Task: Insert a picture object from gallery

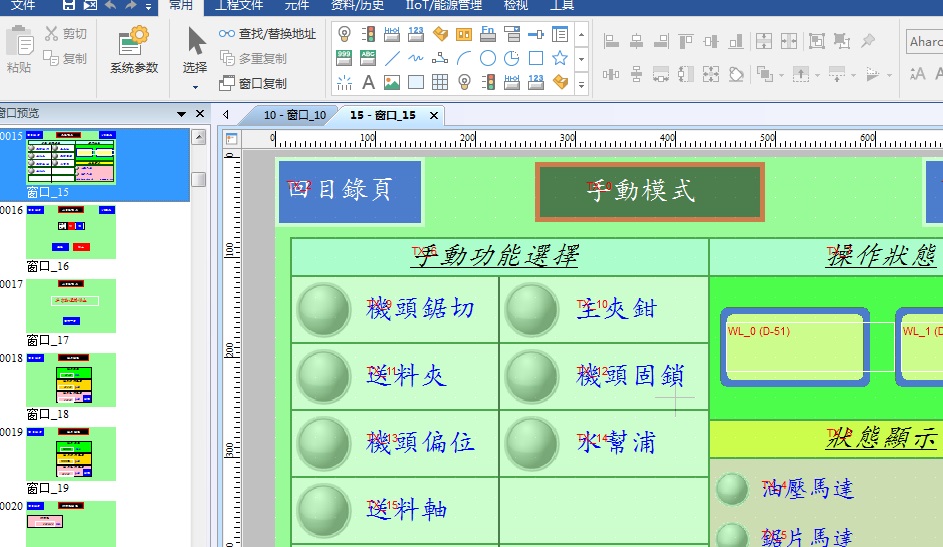Action: [x=392, y=82]
